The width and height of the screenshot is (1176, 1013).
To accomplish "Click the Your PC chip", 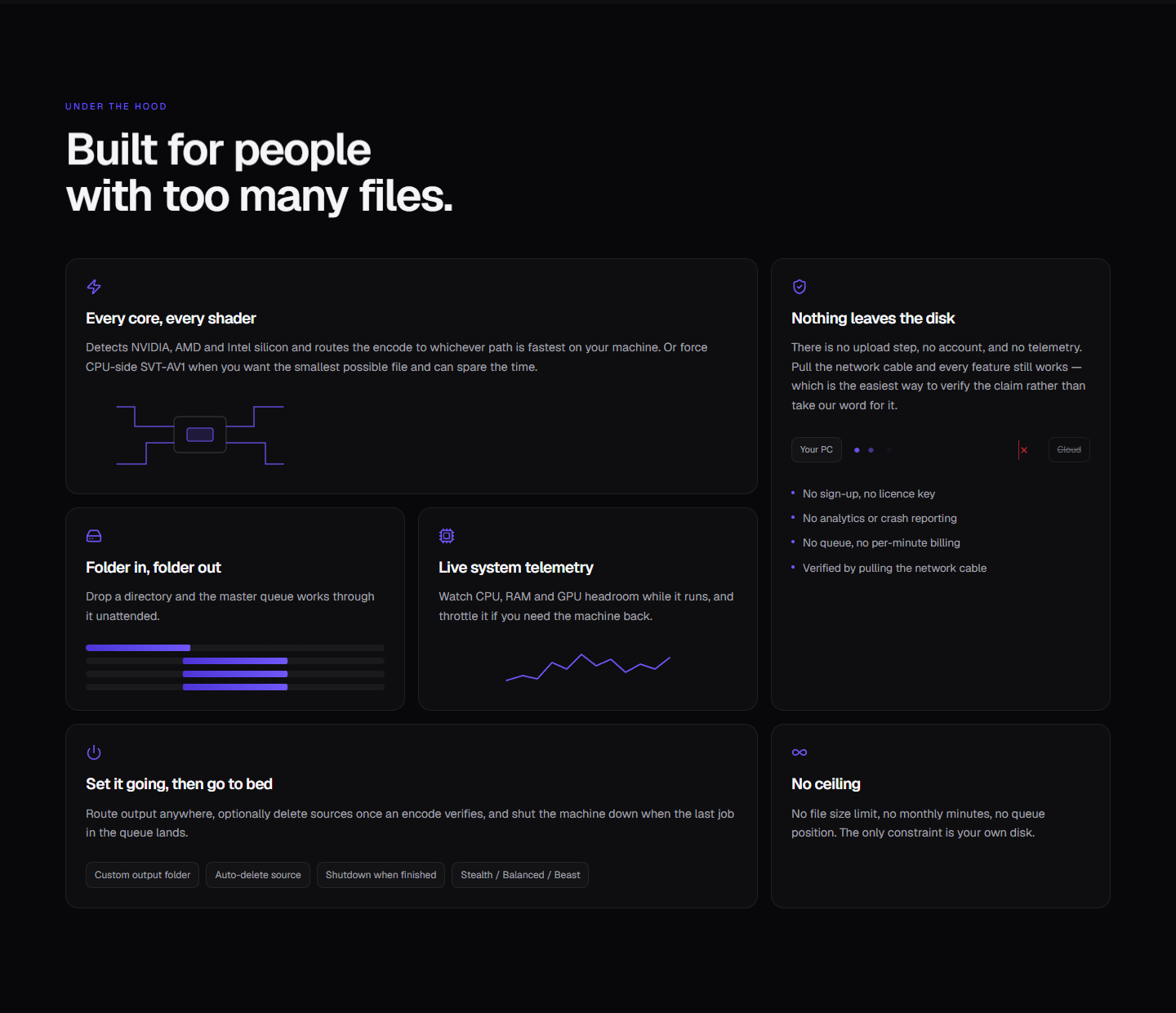I will coord(817,450).
